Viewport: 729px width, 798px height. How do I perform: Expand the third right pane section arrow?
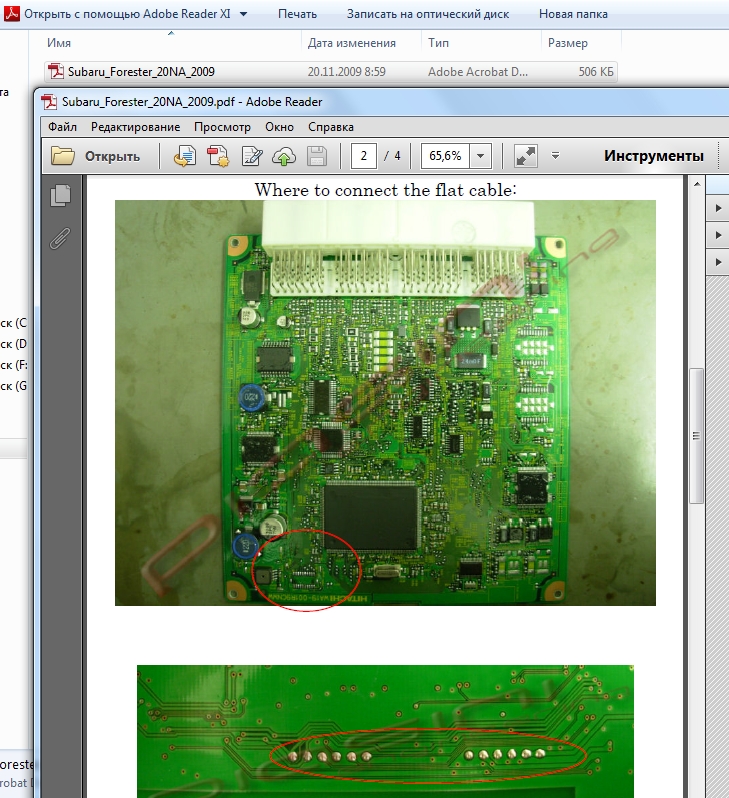click(x=718, y=262)
